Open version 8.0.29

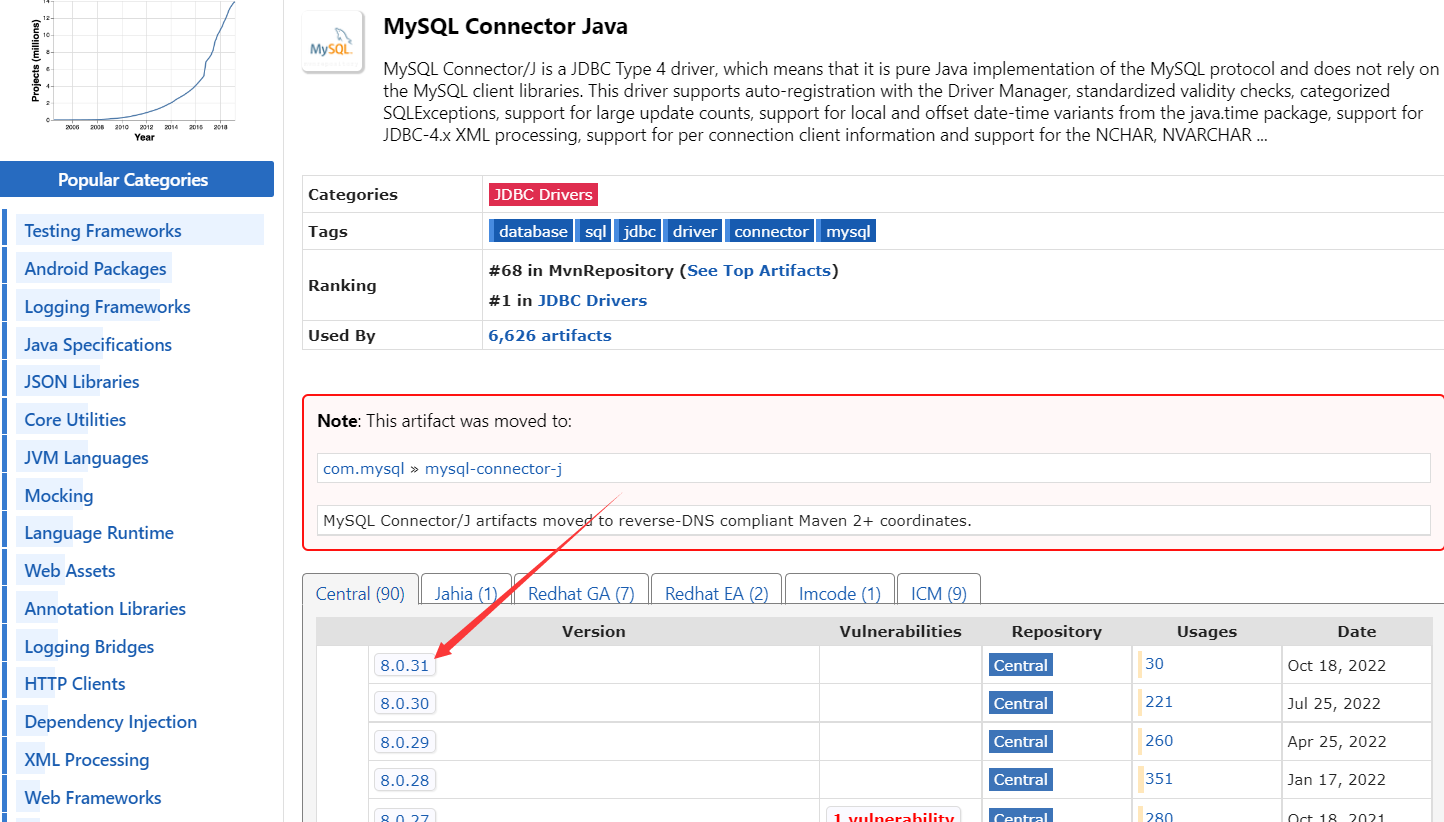point(404,742)
